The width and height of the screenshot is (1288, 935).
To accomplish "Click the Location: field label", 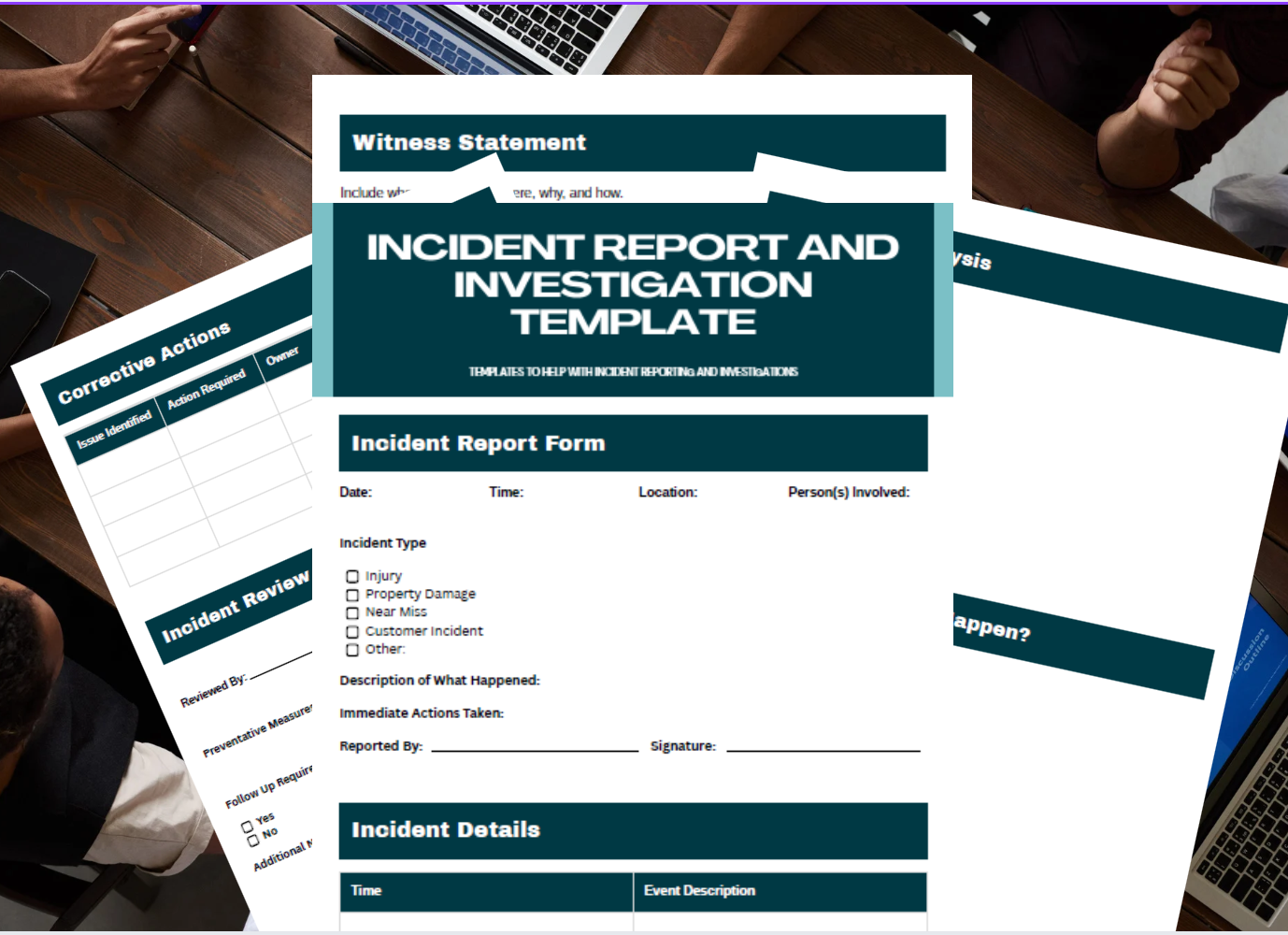I will coord(667,492).
